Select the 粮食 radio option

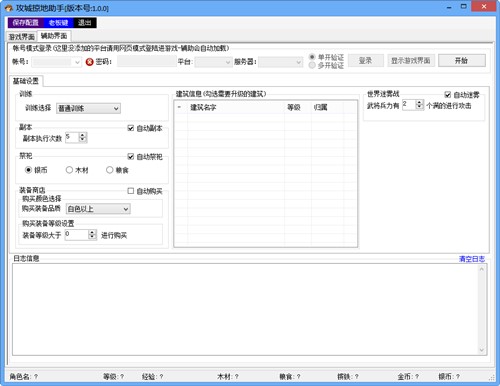point(117,170)
